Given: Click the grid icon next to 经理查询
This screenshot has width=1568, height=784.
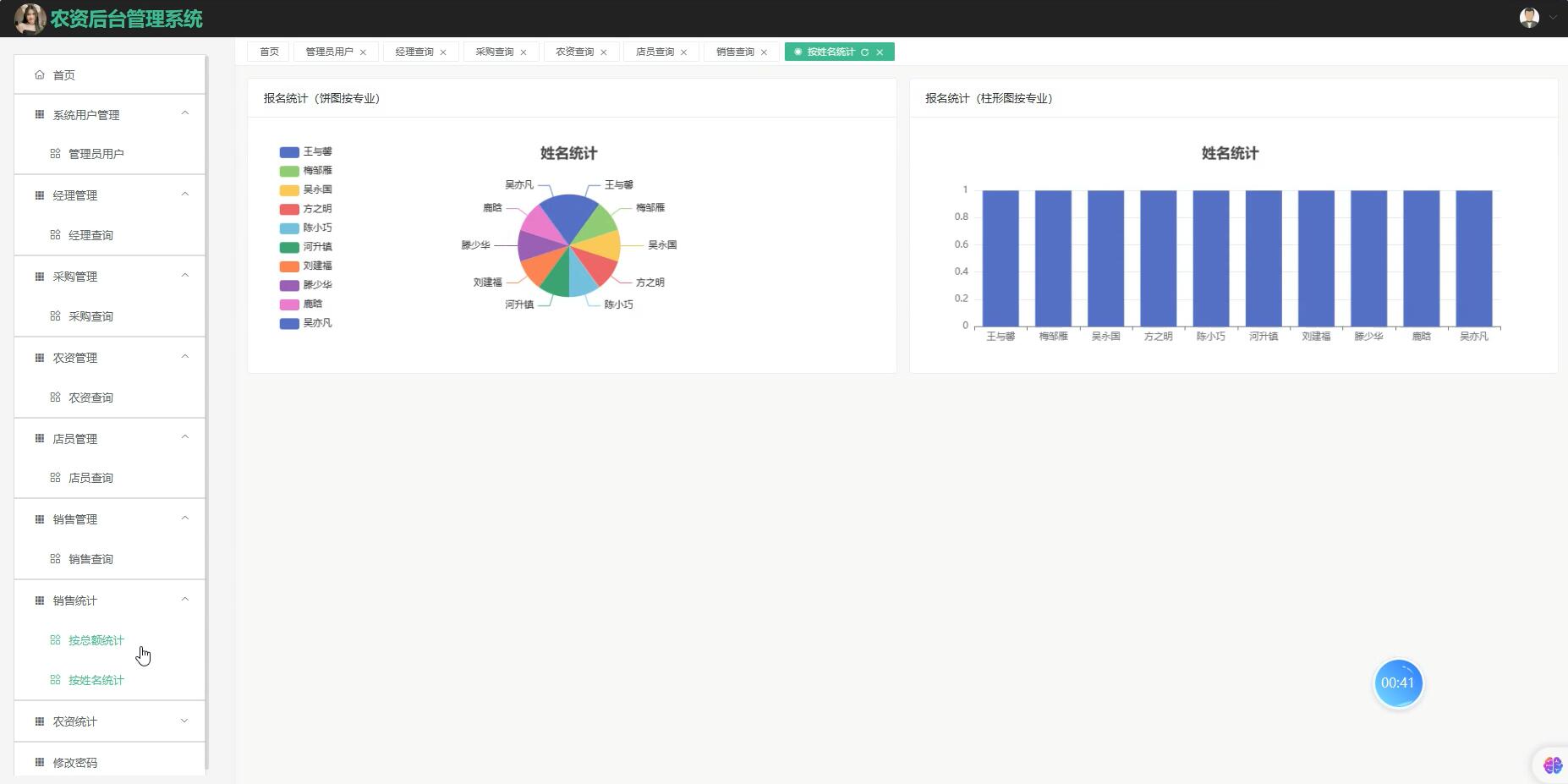Looking at the screenshot, I should [x=54, y=234].
